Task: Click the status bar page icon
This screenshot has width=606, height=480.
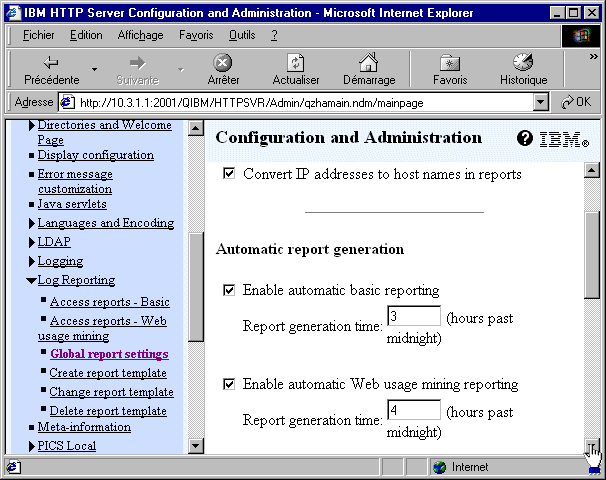Action: (x=13, y=467)
